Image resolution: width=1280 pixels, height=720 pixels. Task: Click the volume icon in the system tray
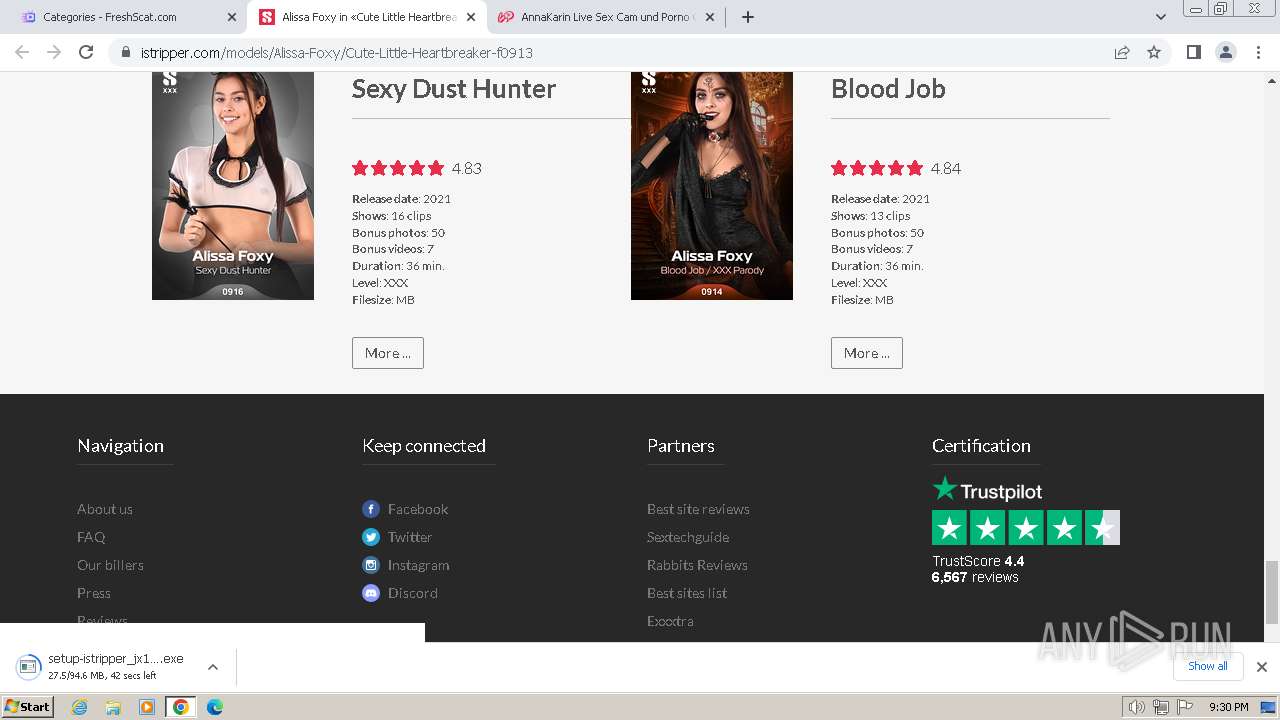point(1136,707)
